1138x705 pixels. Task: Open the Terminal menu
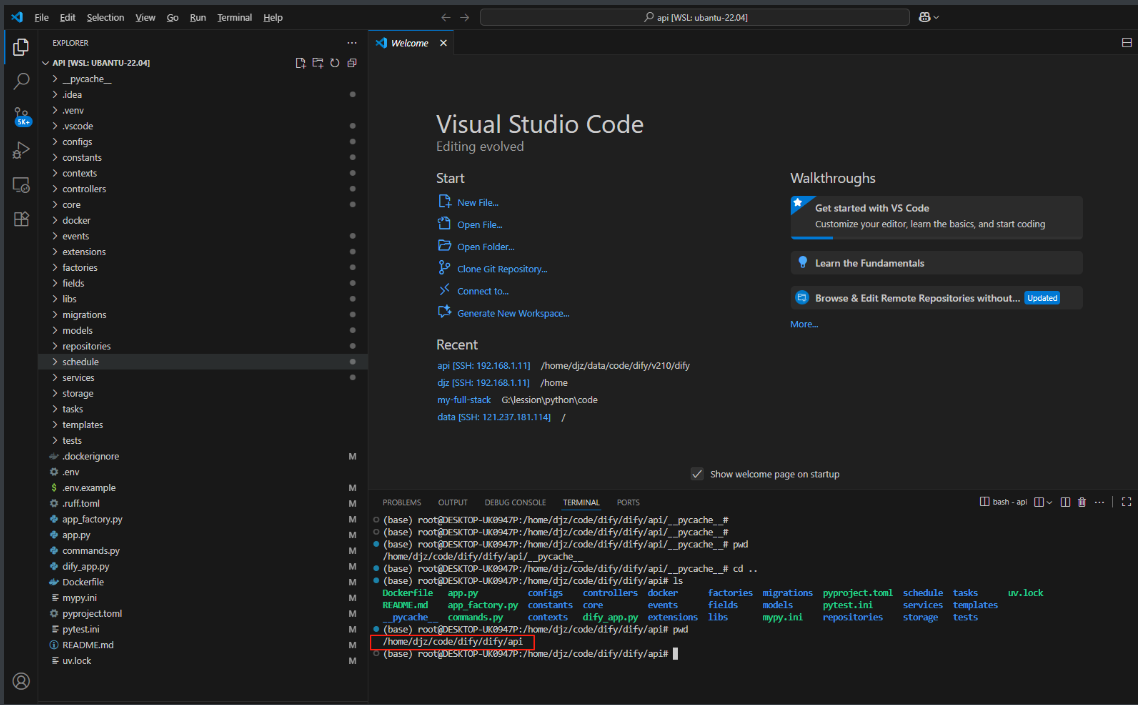pos(234,17)
